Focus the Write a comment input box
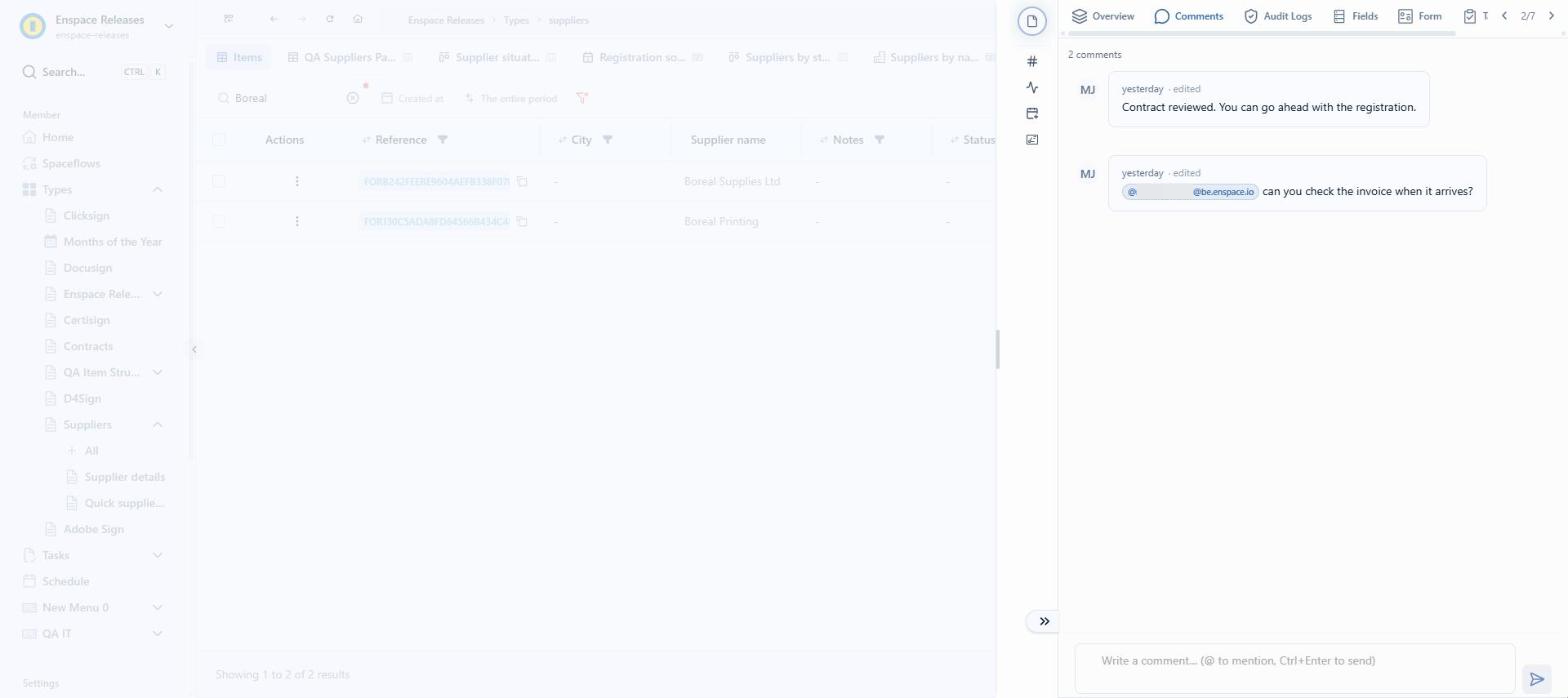 1295,668
